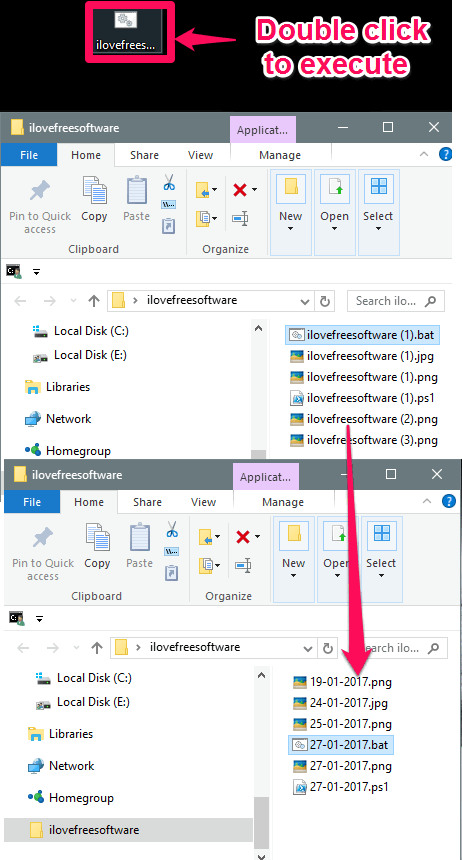Open Quick Access Toolbar dropdown in upper window

point(37,271)
